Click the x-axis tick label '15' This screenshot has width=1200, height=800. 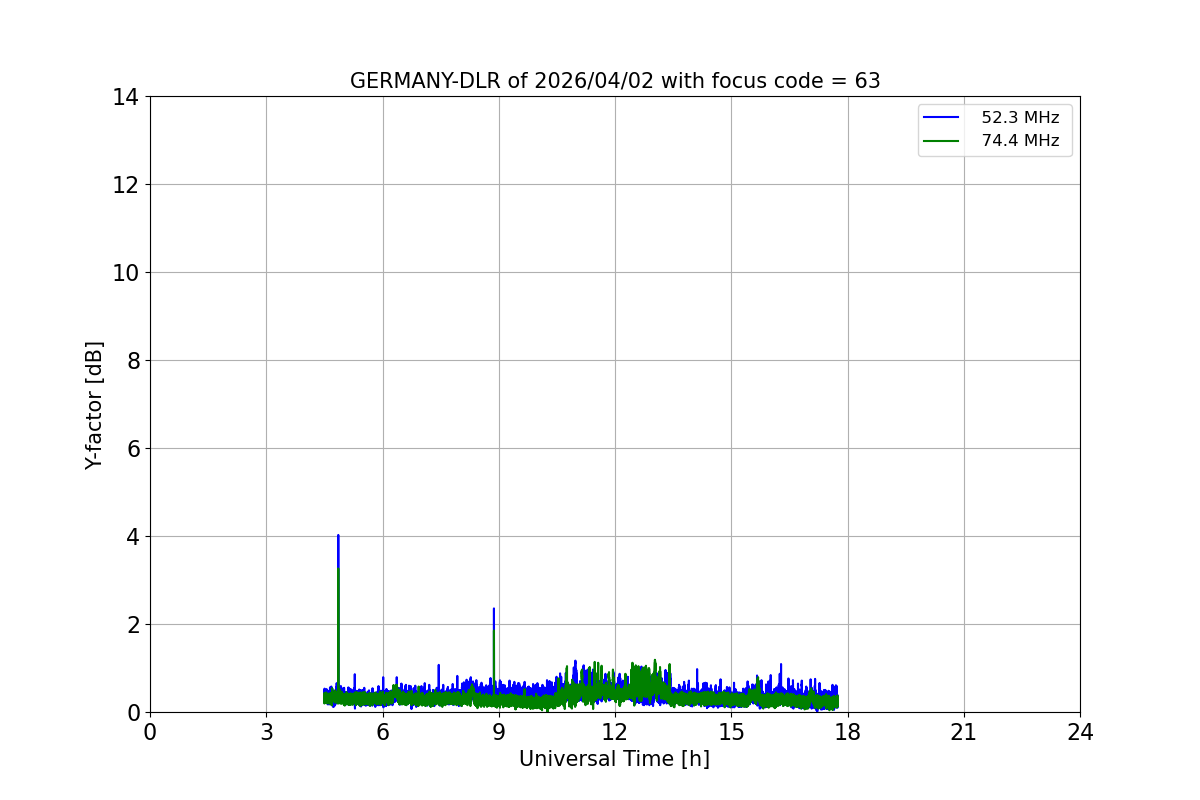click(731, 732)
